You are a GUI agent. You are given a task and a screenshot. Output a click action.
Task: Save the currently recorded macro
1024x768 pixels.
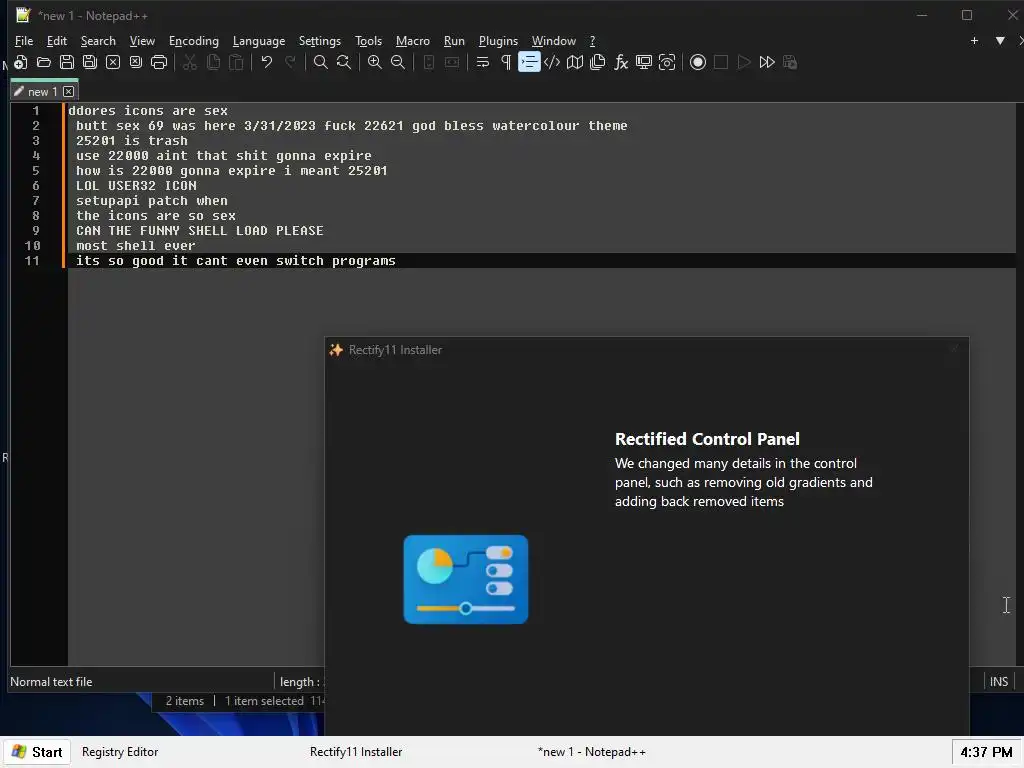pyautogui.click(x=790, y=62)
